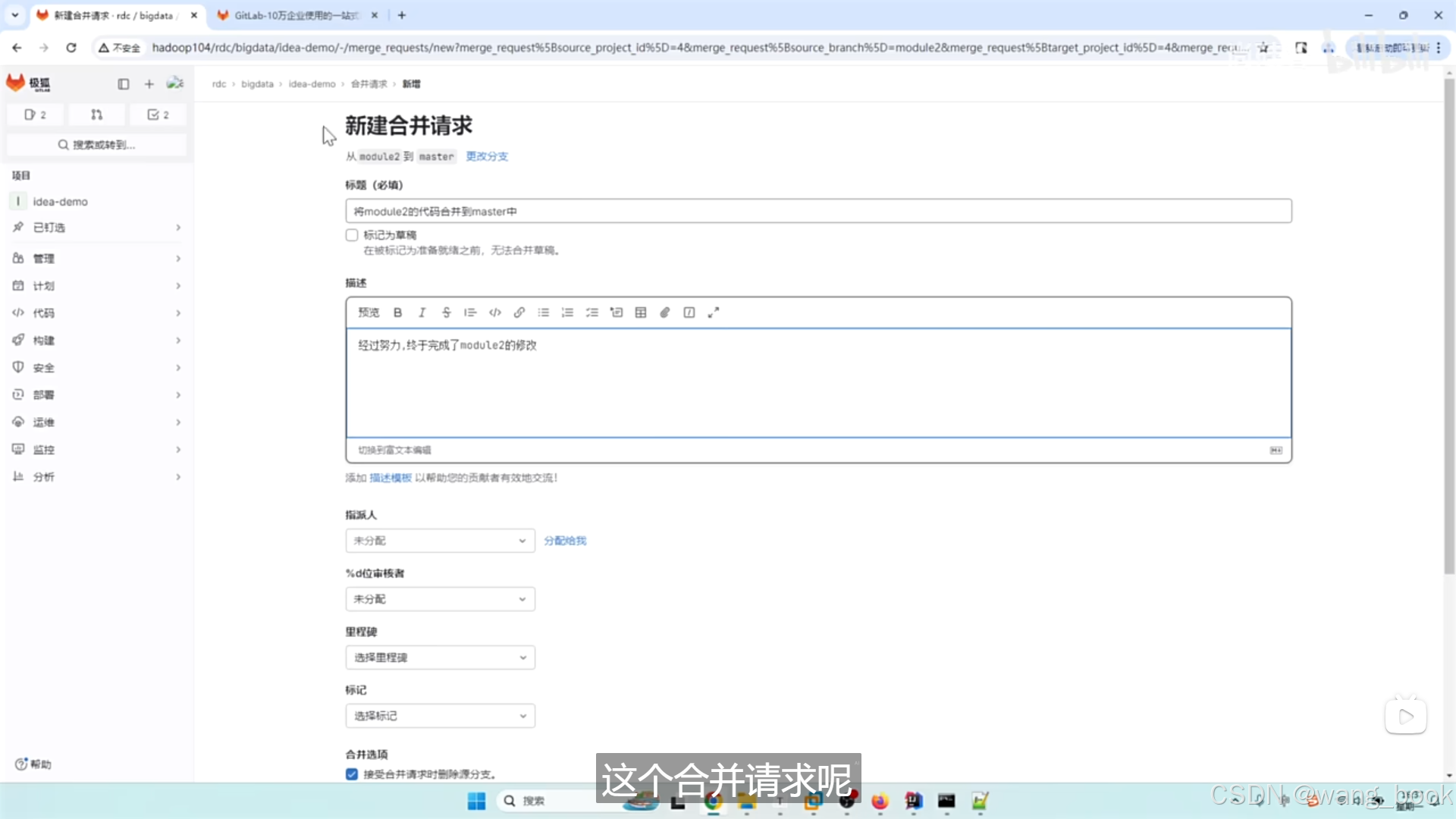Expand the 代码 sidebar menu
The height and width of the screenshot is (819, 1456).
(97, 313)
